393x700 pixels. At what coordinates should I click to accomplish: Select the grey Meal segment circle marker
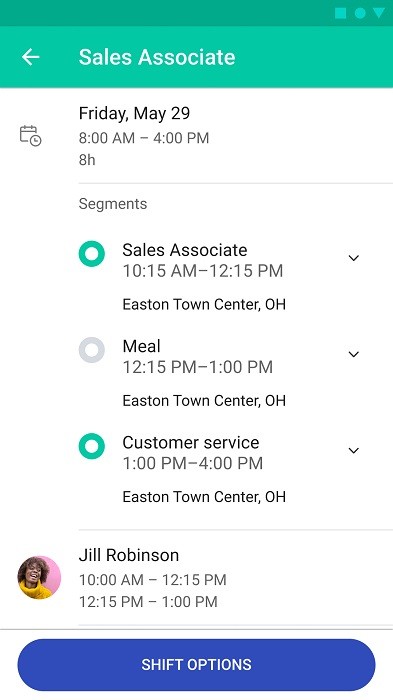coord(92,350)
